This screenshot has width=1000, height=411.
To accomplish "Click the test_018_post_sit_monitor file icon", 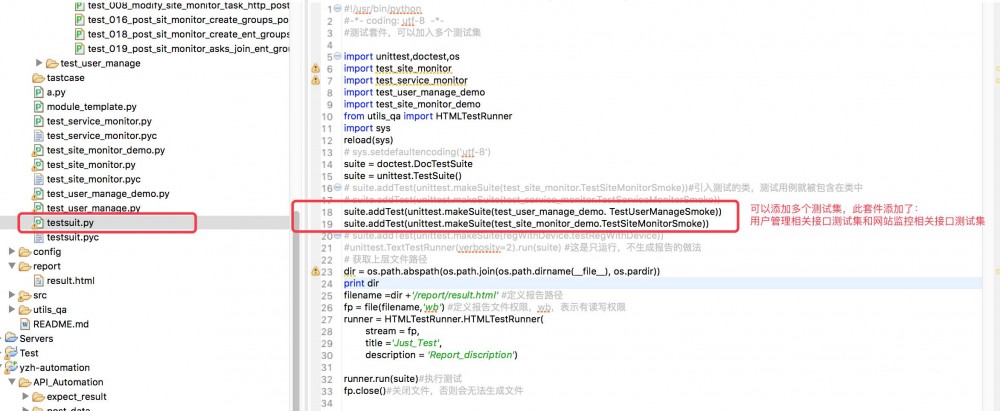I will 79,34.
